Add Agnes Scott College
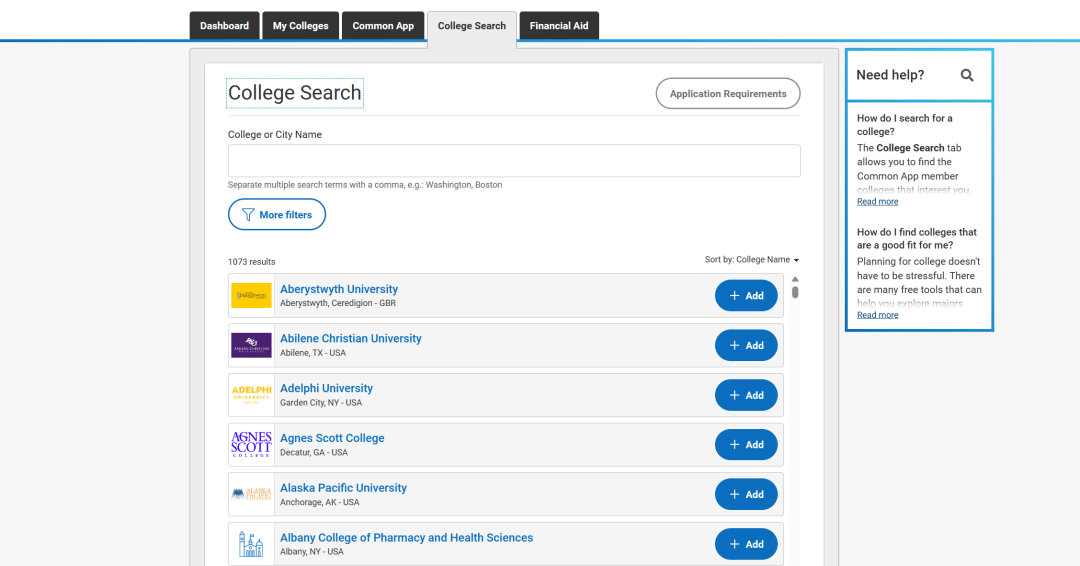Screen dimensions: 1080x566 746,445
